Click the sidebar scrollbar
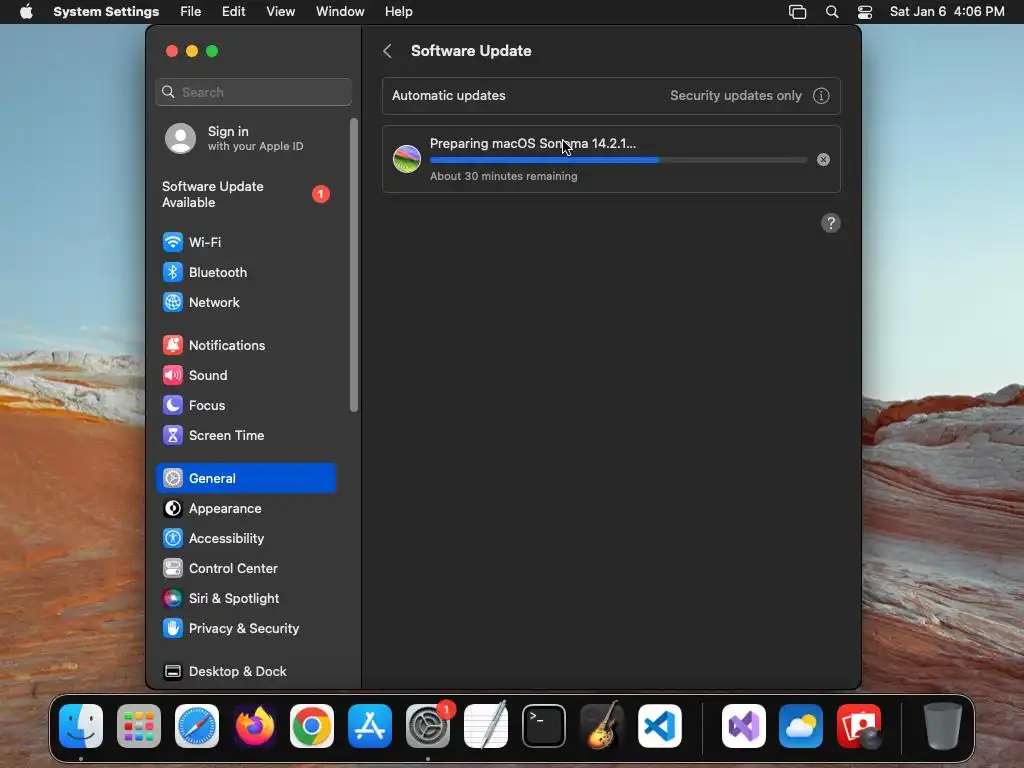Viewport: 1024px width, 768px height. coord(354,265)
